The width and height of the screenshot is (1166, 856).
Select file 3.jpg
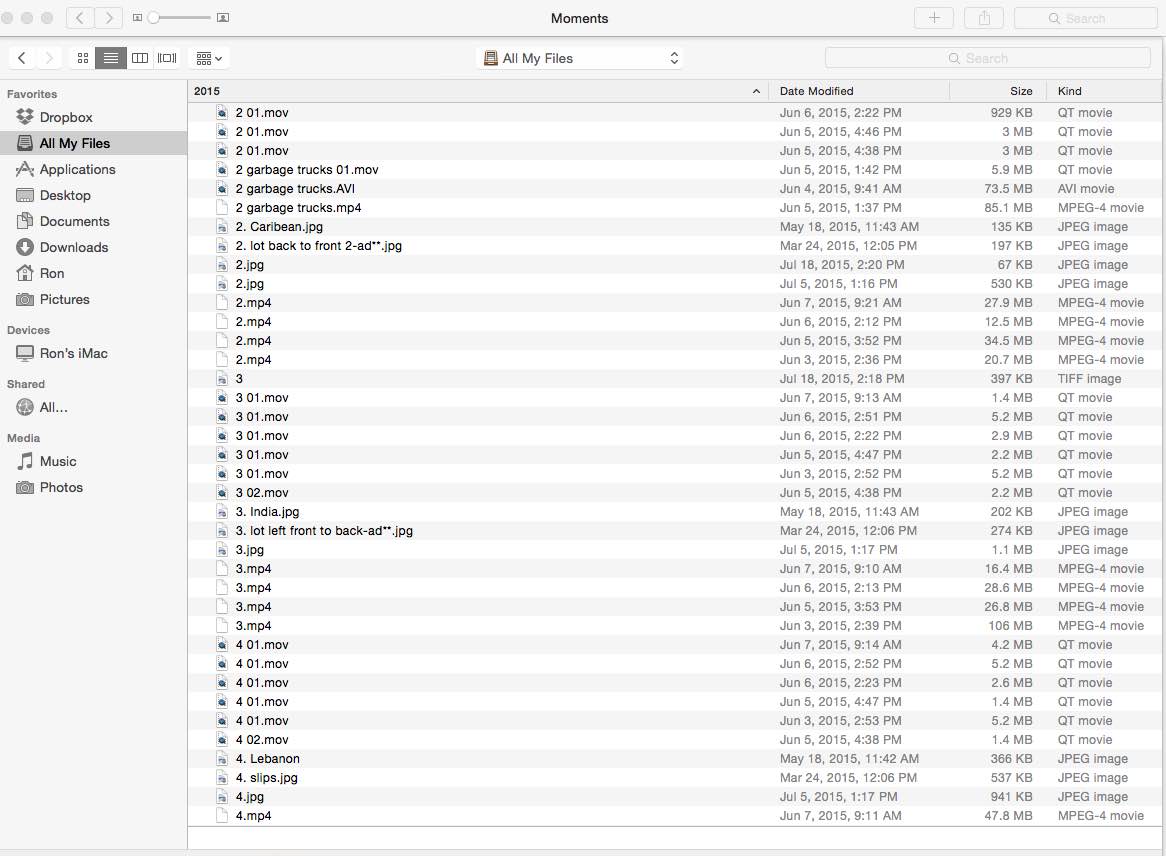pos(674,550)
